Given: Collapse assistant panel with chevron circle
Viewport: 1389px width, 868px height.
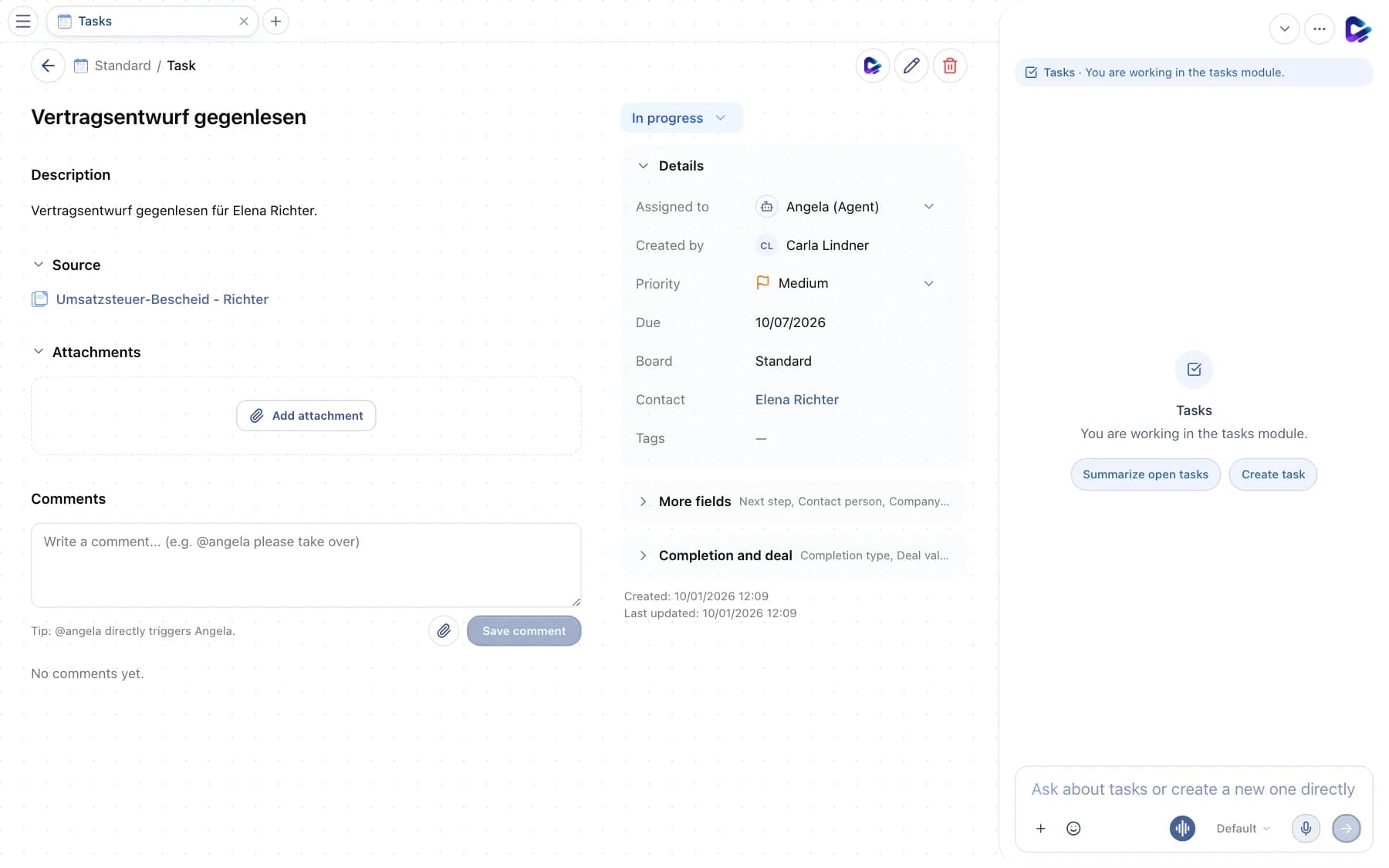Looking at the screenshot, I should pyautogui.click(x=1285, y=29).
